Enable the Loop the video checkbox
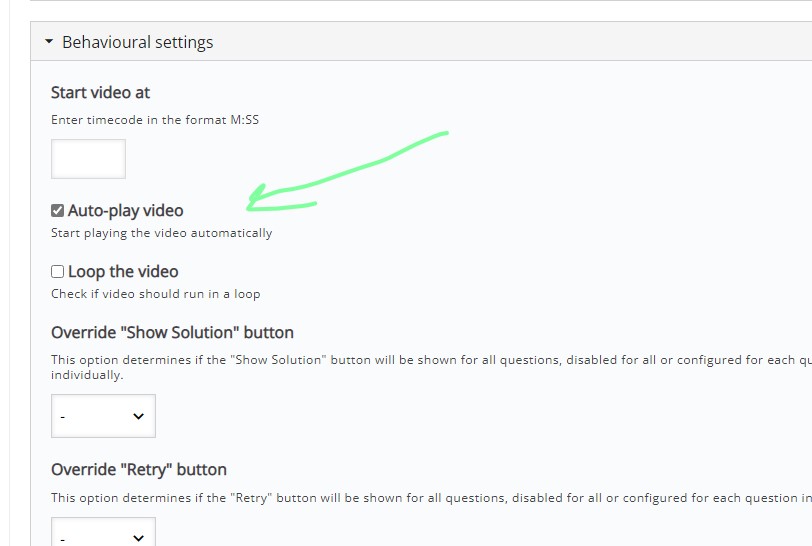This screenshot has height=546, width=812. (57, 271)
